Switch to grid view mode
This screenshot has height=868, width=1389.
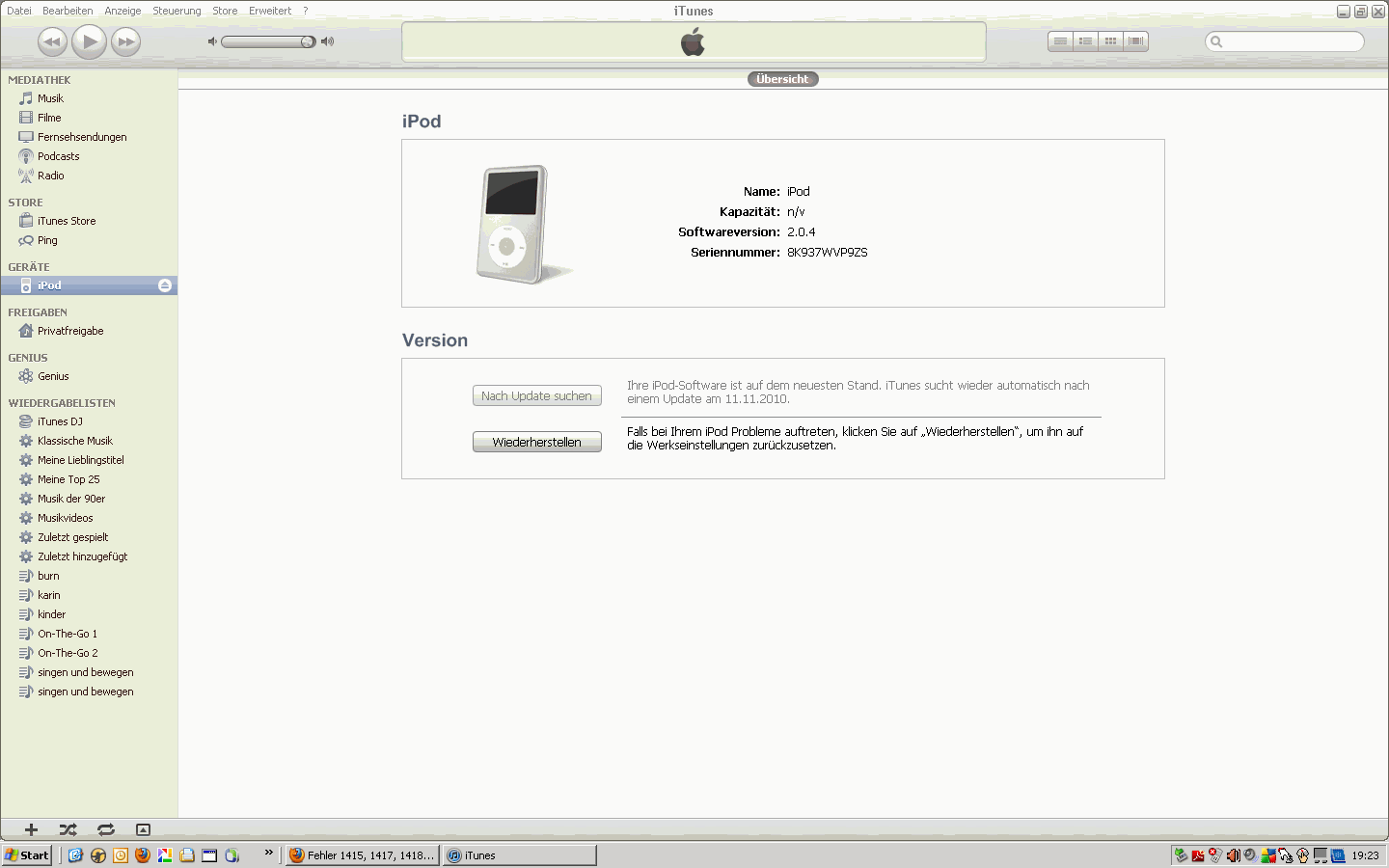point(1110,41)
